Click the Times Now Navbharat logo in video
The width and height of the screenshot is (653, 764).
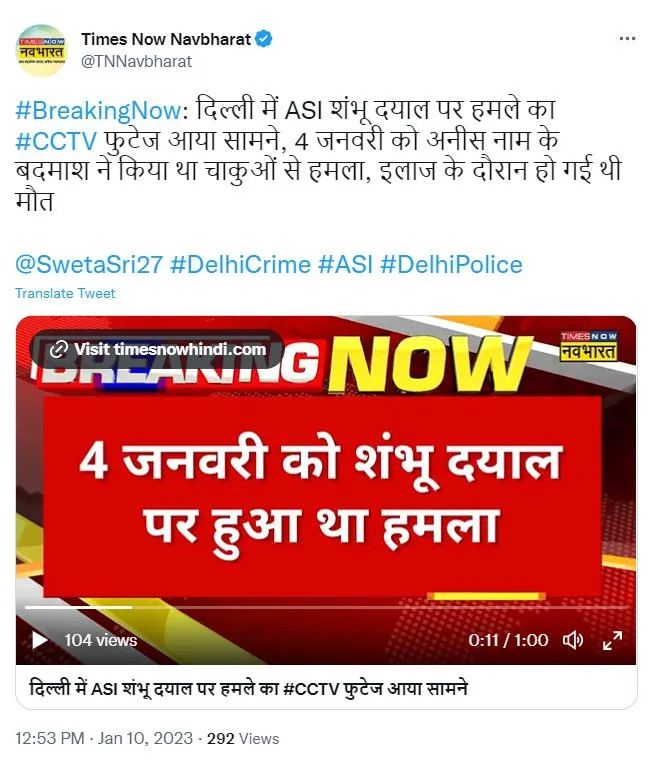click(589, 346)
